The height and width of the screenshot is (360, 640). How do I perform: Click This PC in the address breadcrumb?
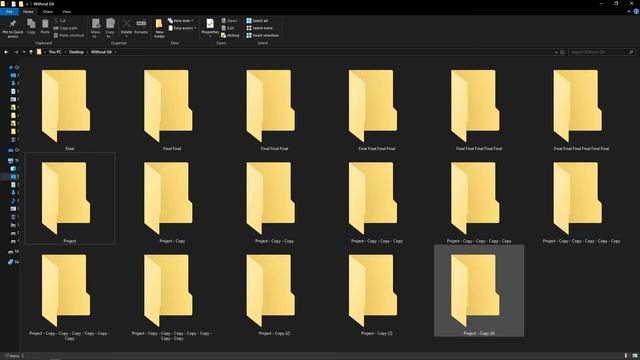coord(55,52)
